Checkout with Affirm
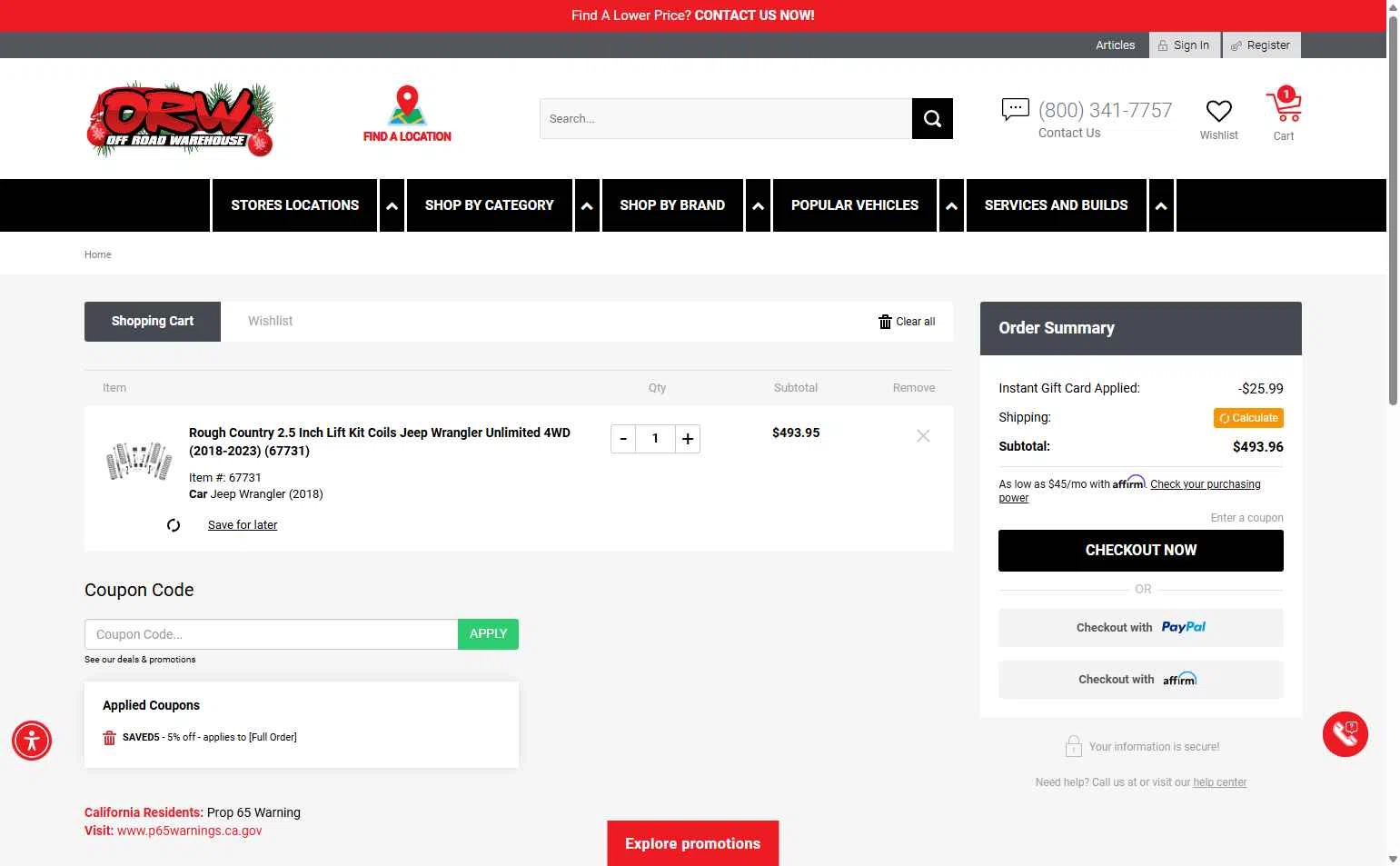The width and height of the screenshot is (1400, 866). pos(1140,680)
